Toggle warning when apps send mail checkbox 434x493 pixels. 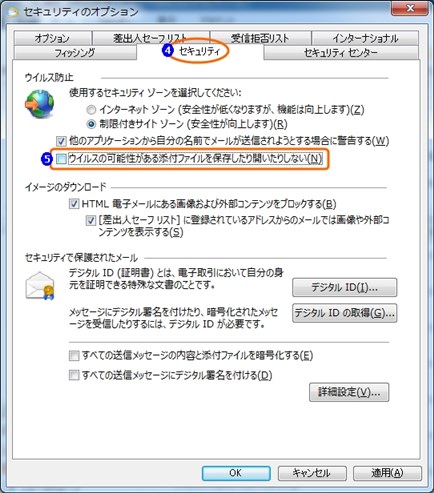[61, 141]
